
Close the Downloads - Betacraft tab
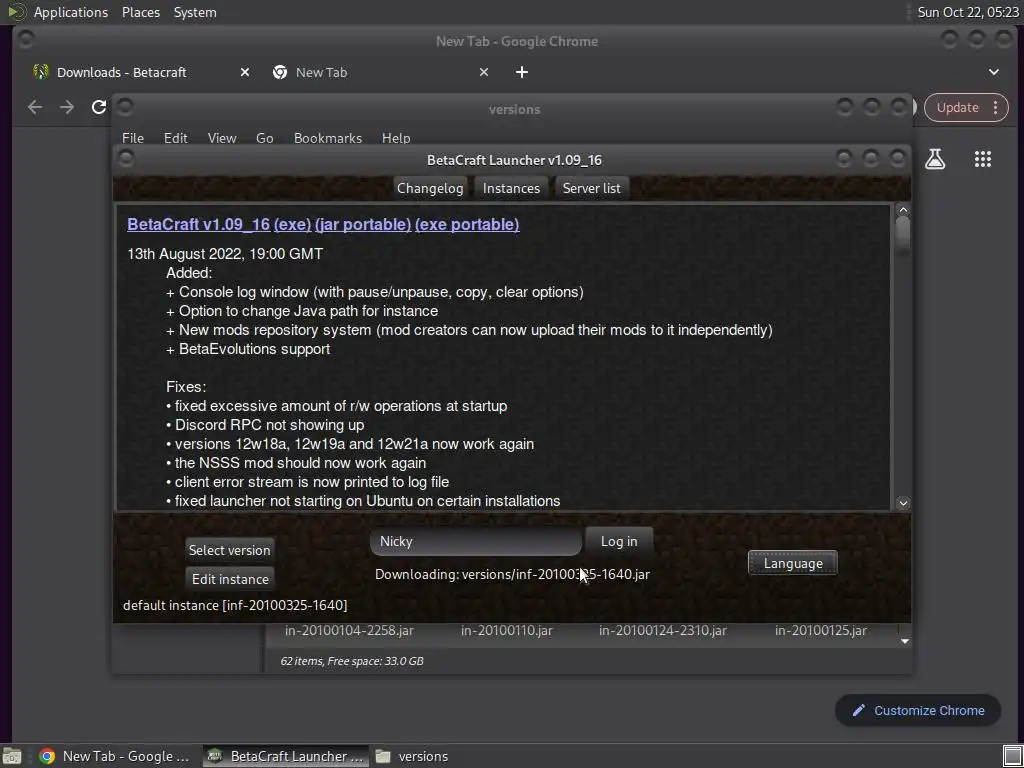pyautogui.click(x=245, y=72)
